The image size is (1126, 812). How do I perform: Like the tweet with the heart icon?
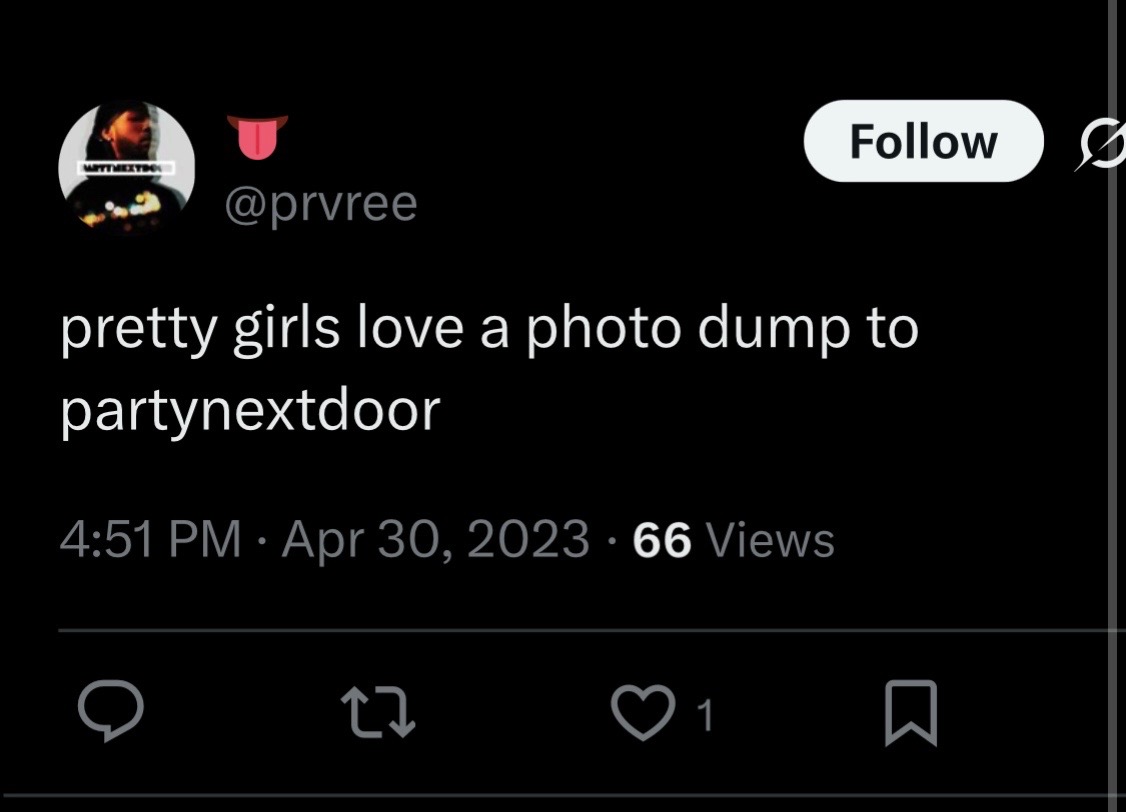[643, 712]
